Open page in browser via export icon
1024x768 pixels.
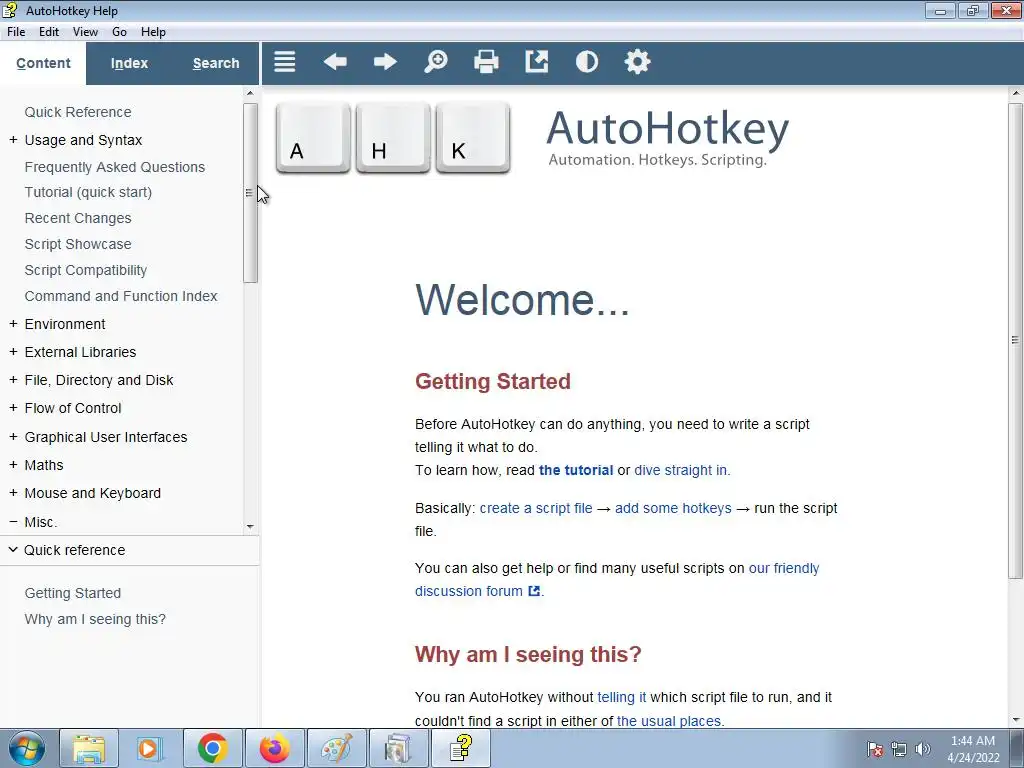pyautogui.click(x=536, y=62)
